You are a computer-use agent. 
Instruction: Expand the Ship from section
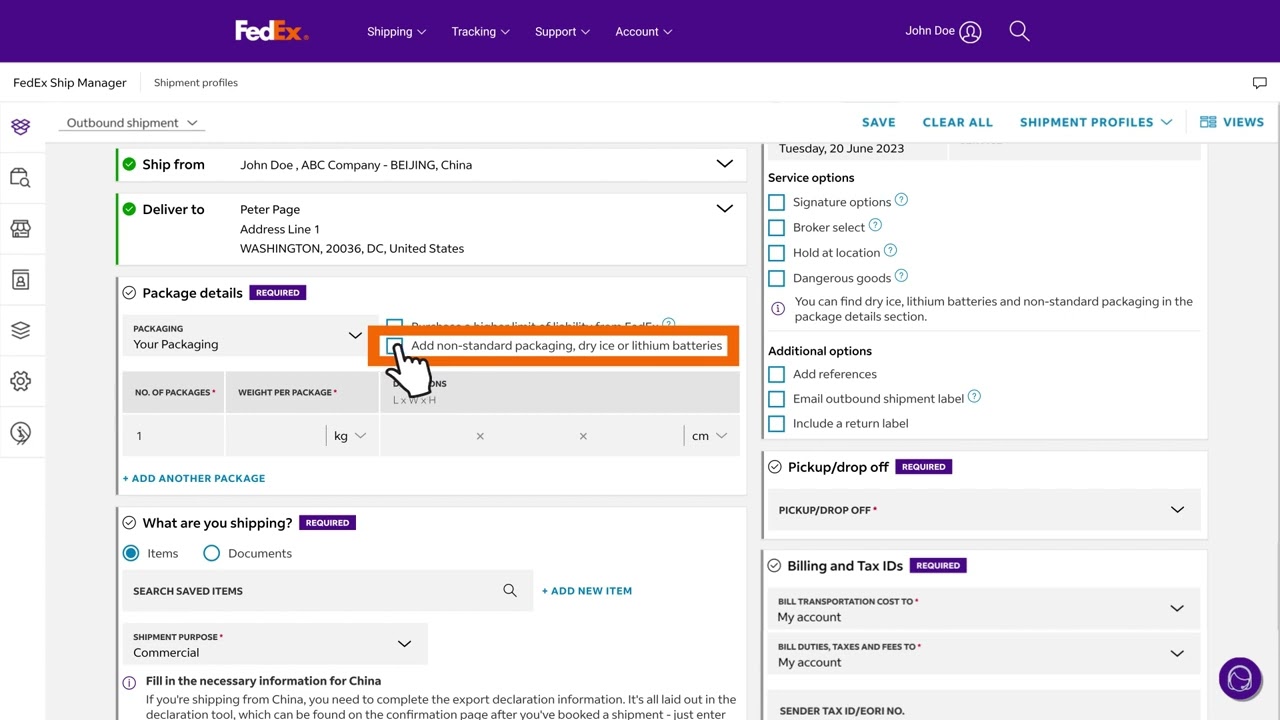(x=724, y=164)
